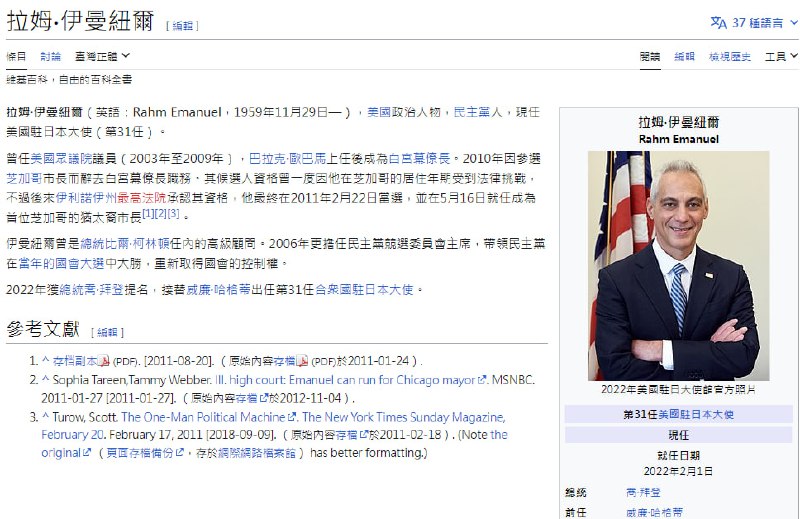Open 喬·拜登 link in infobox

pyautogui.click(x=643, y=492)
